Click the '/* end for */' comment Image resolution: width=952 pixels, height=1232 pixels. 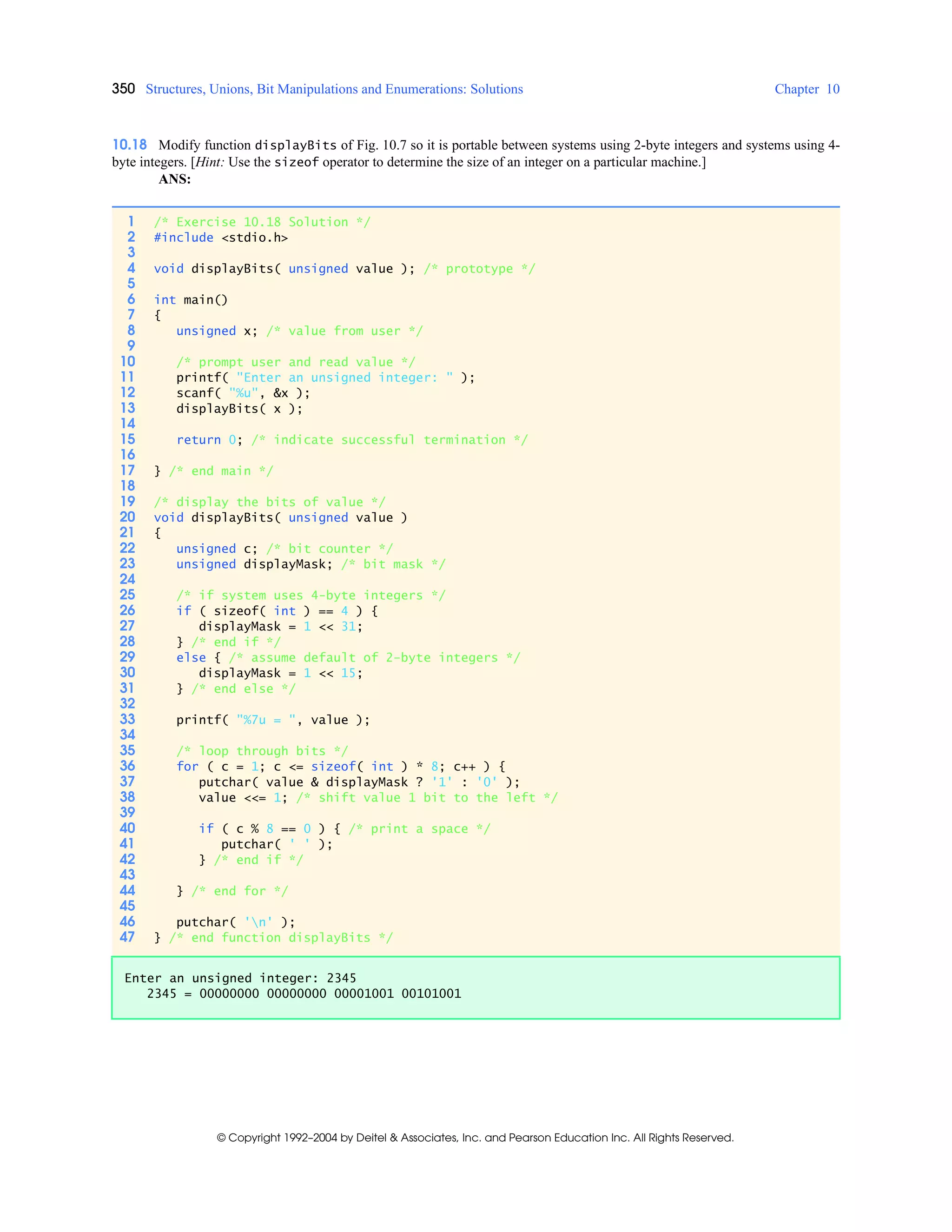click(x=240, y=891)
